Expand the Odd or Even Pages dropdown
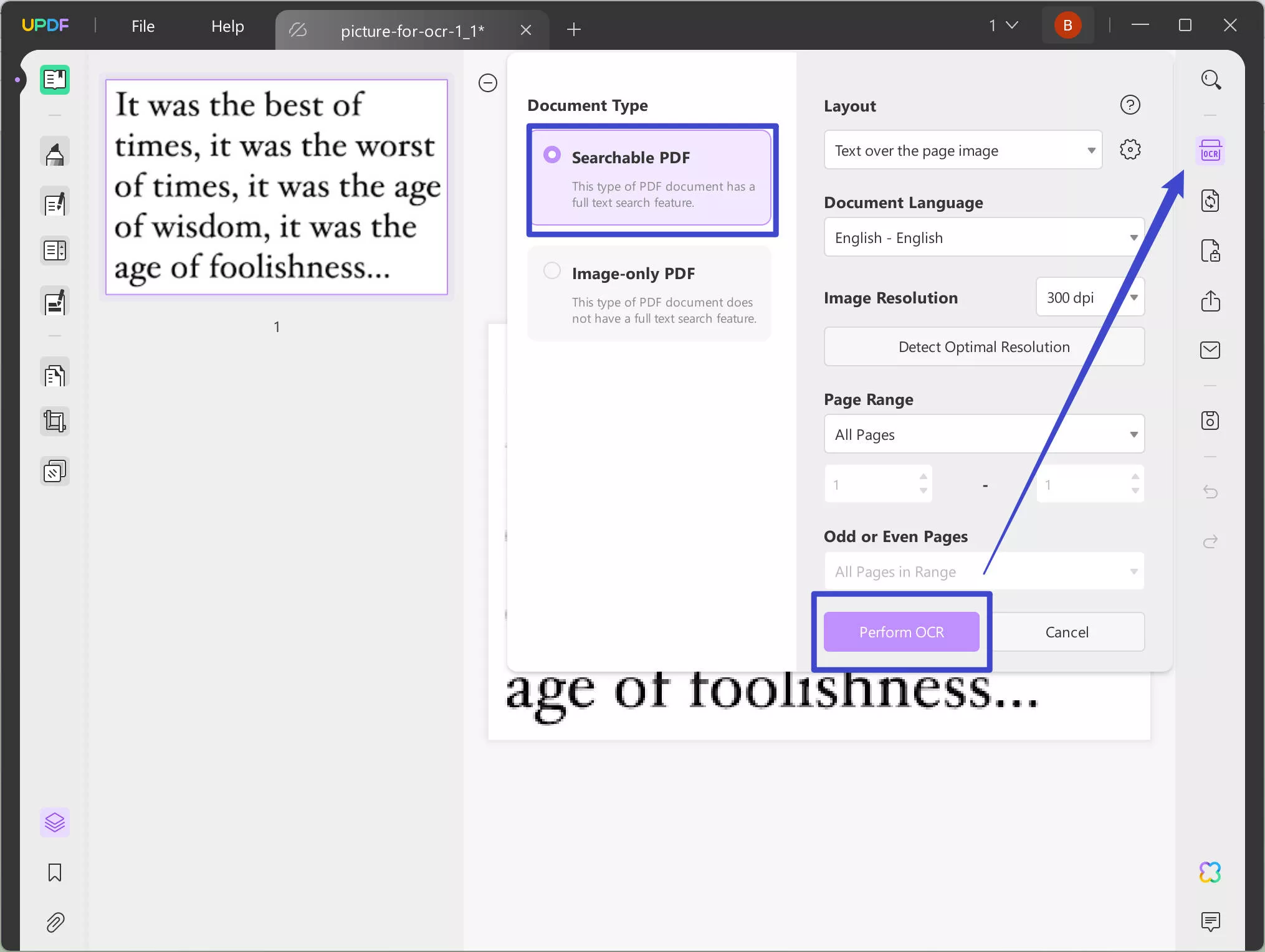This screenshot has width=1265, height=952. pyautogui.click(x=984, y=571)
